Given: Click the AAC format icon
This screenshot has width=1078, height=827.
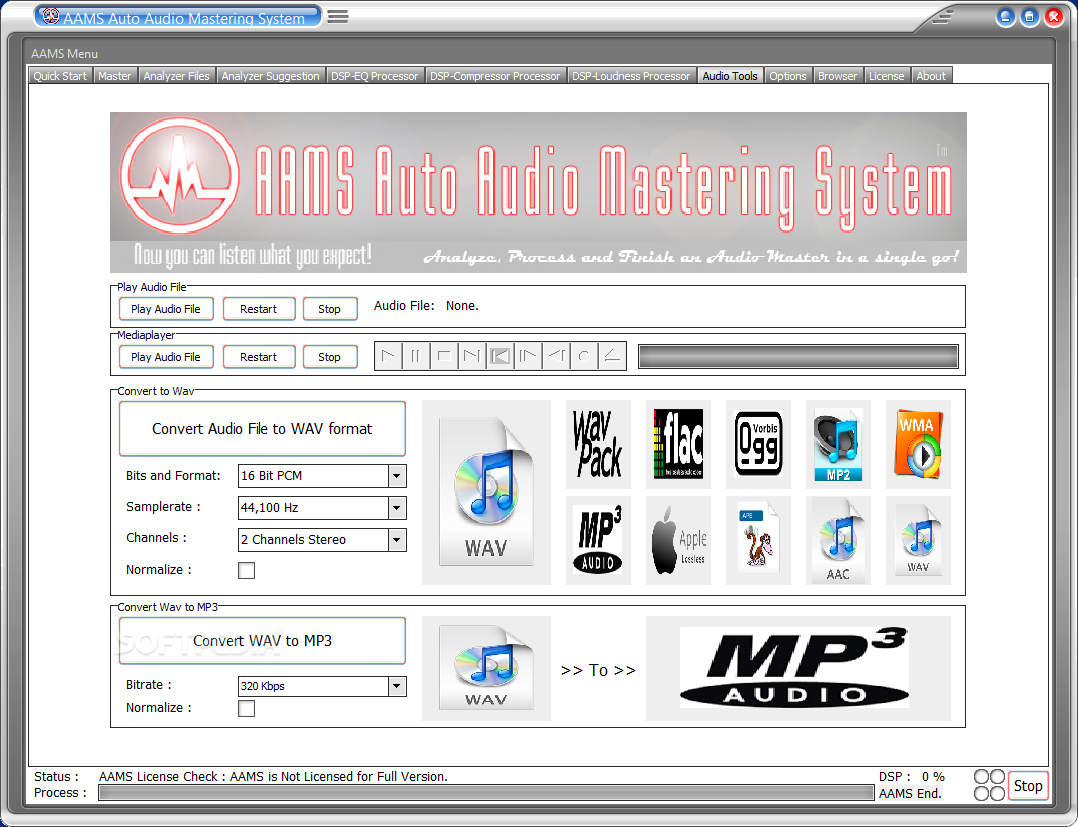Looking at the screenshot, I should (x=838, y=540).
